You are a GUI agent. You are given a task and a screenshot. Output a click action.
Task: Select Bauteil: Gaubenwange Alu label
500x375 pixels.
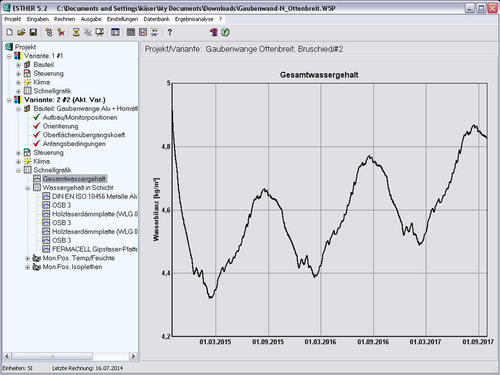click(x=85, y=109)
